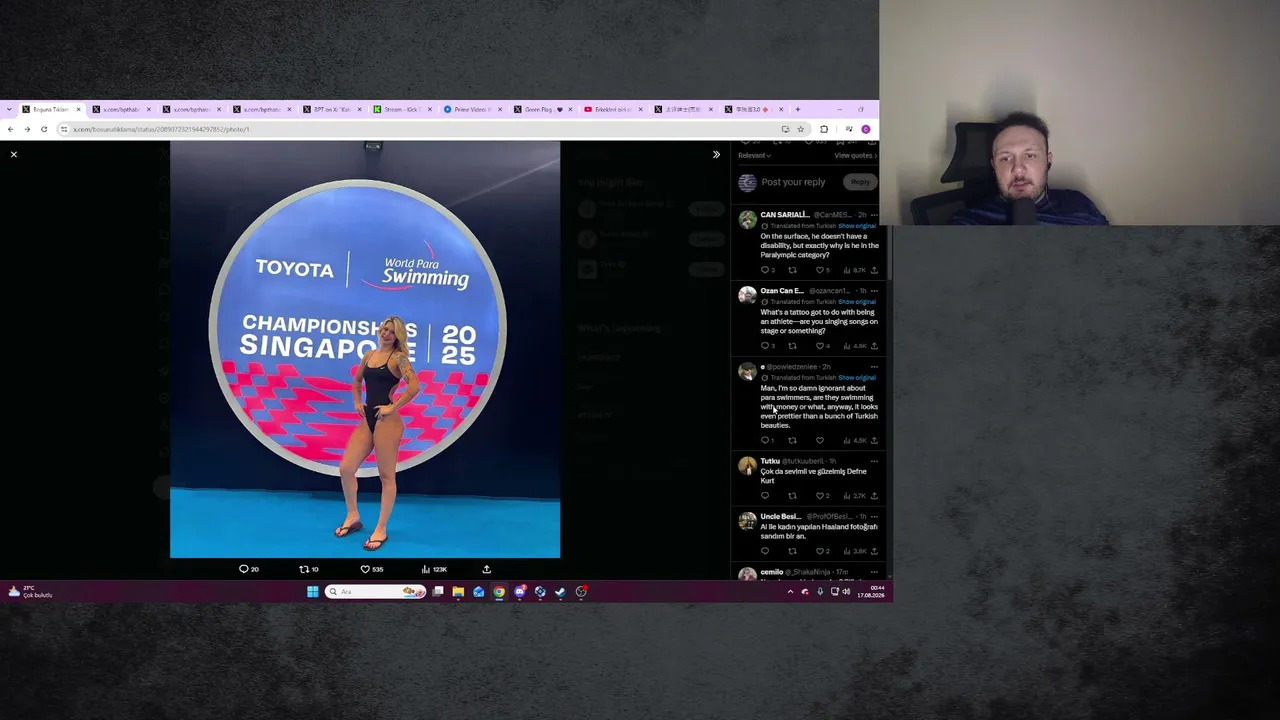The height and width of the screenshot is (720, 1280).
Task: Open more options on CAN SARIALİ's reply
Action: [874, 215]
